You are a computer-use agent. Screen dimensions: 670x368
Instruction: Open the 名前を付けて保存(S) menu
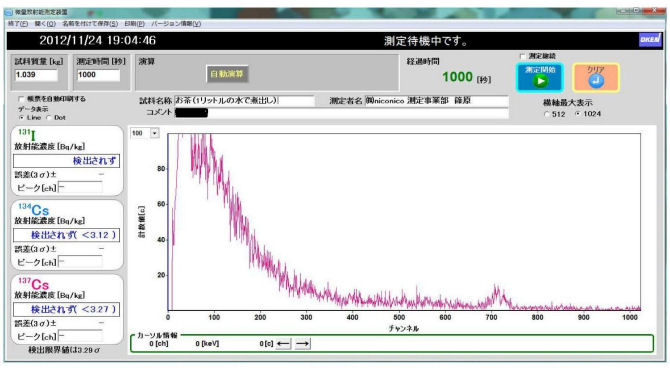click(90, 24)
